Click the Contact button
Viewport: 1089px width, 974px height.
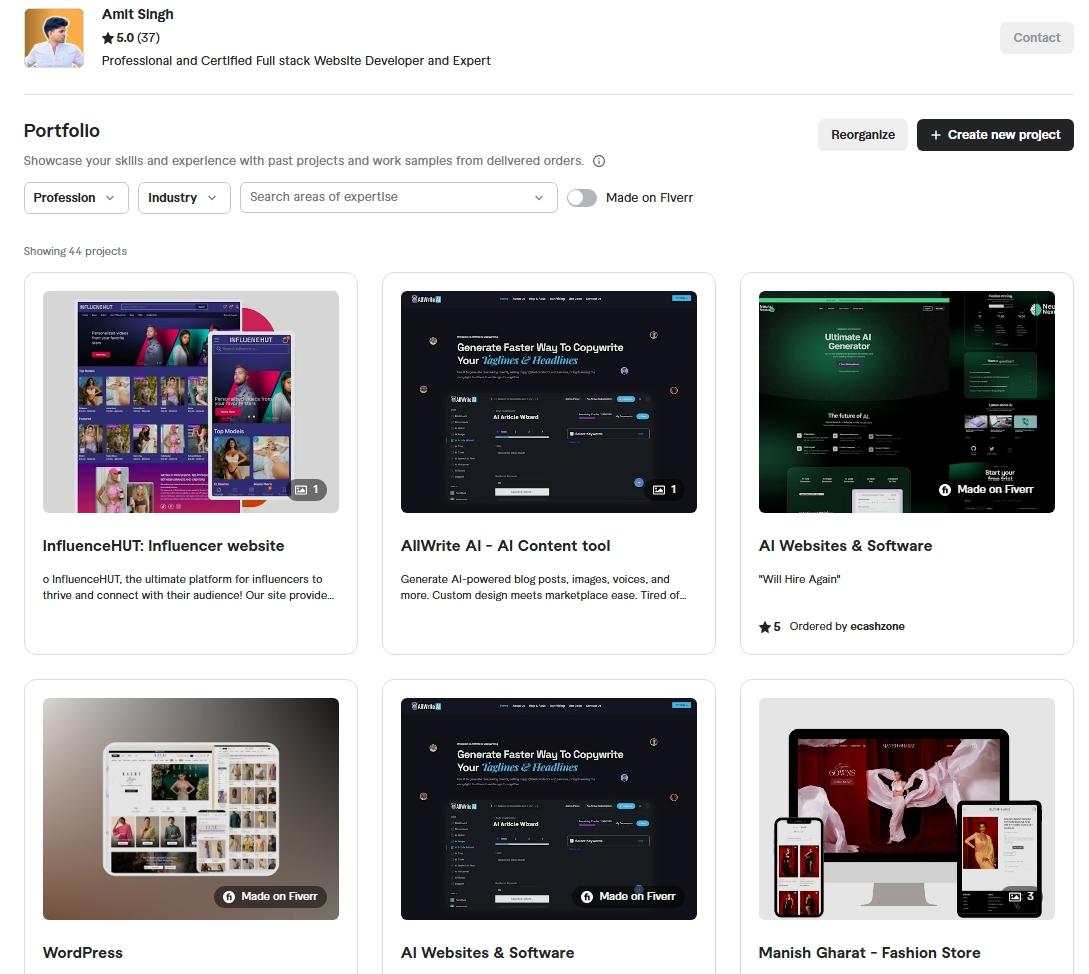pos(1036,37)
